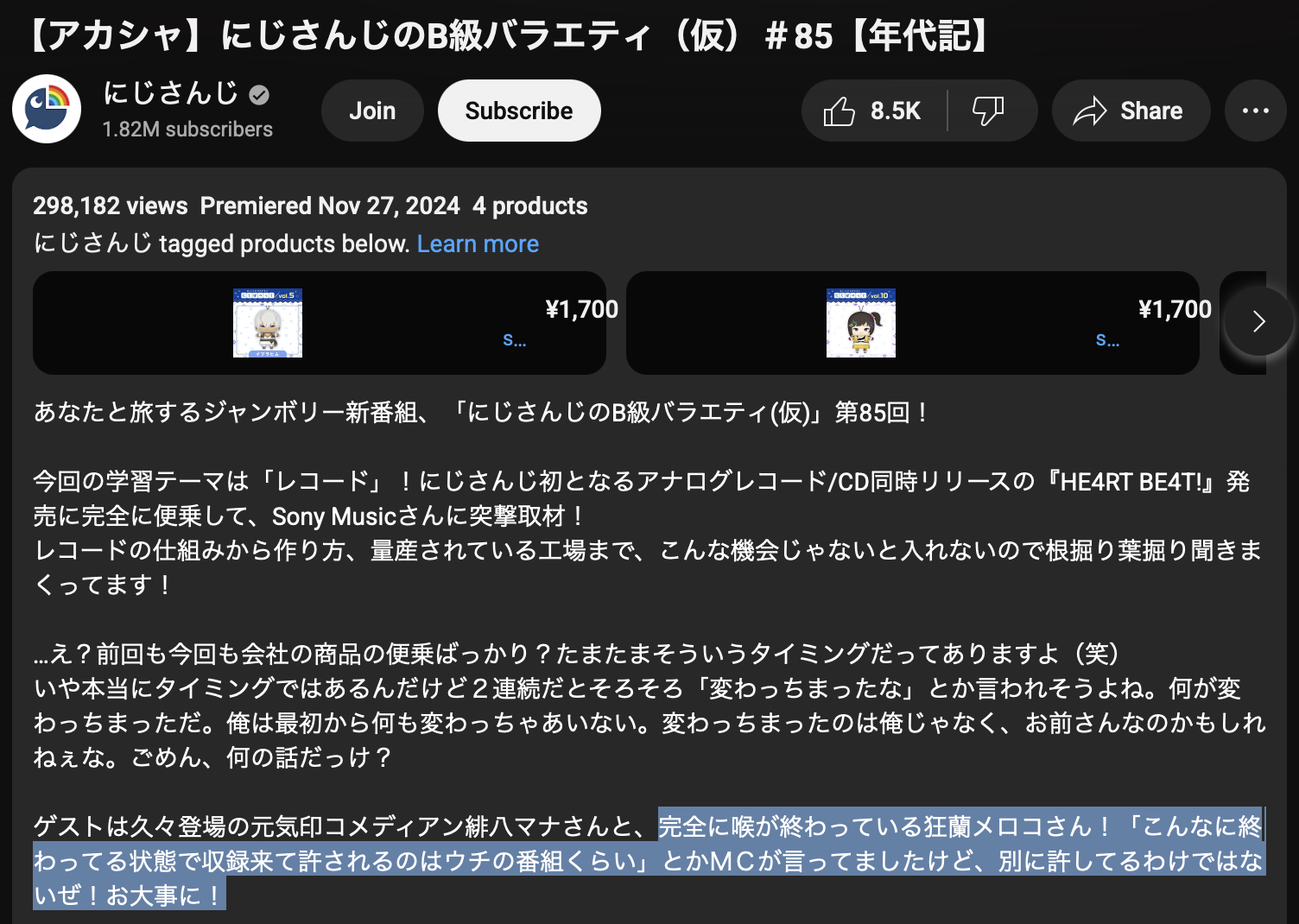Image resolution: width=1299 pixels, height=924 pixels.
Task: Click the 298,182 views text
Action: (111, 206)
